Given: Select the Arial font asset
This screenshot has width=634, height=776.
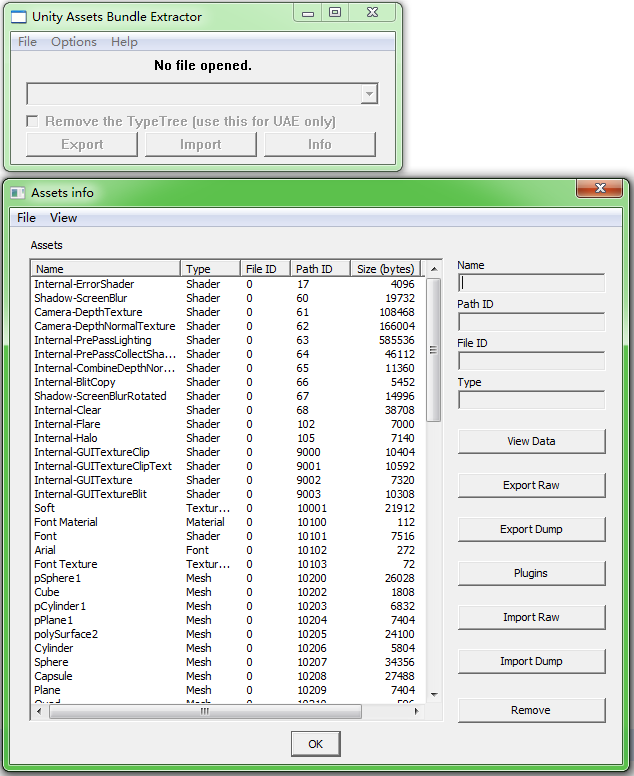Looking at the screenshot, I should click(228, 550).
